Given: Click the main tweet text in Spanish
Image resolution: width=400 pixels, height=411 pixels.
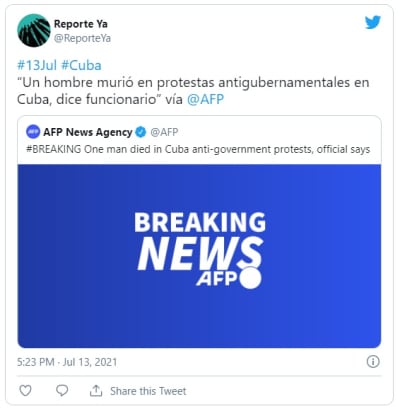Looking at the screenshot, I should coord(193,91).
